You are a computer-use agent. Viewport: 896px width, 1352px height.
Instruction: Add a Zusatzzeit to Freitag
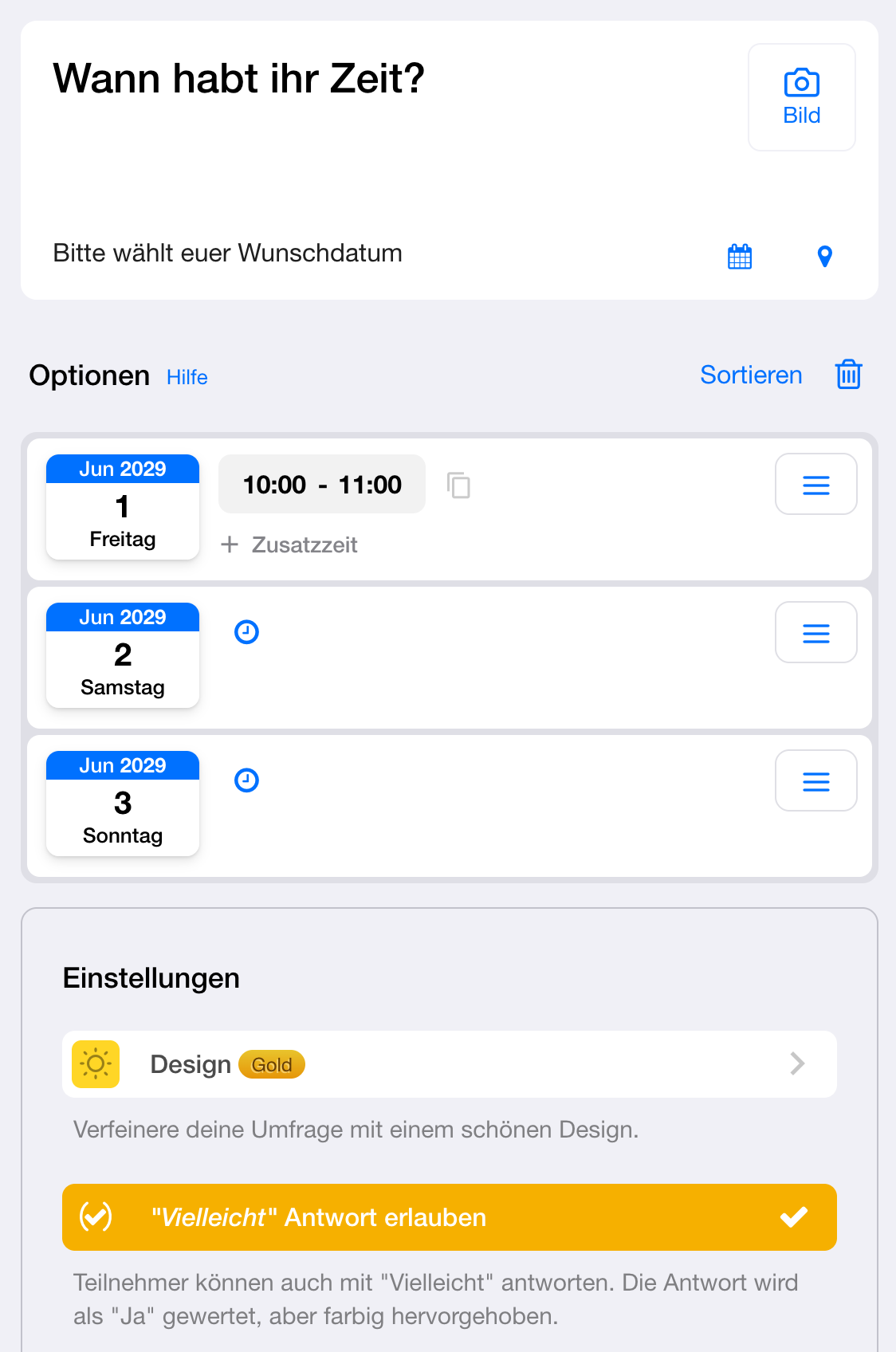point(290,545)
